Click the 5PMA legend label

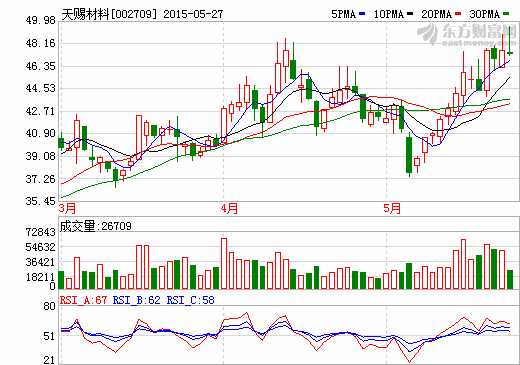coord(343,14)
